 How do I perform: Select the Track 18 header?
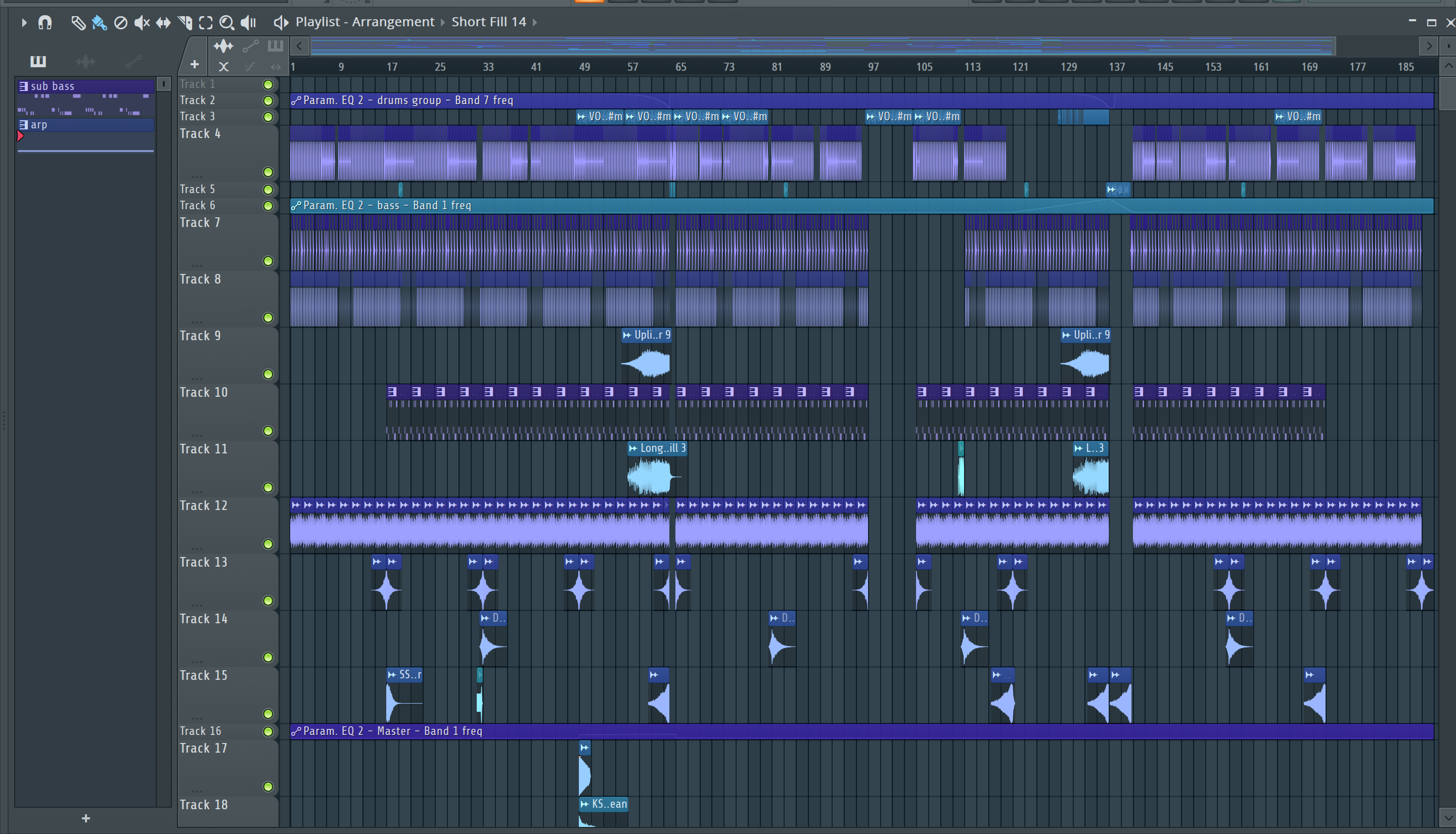tap(227, 812)
